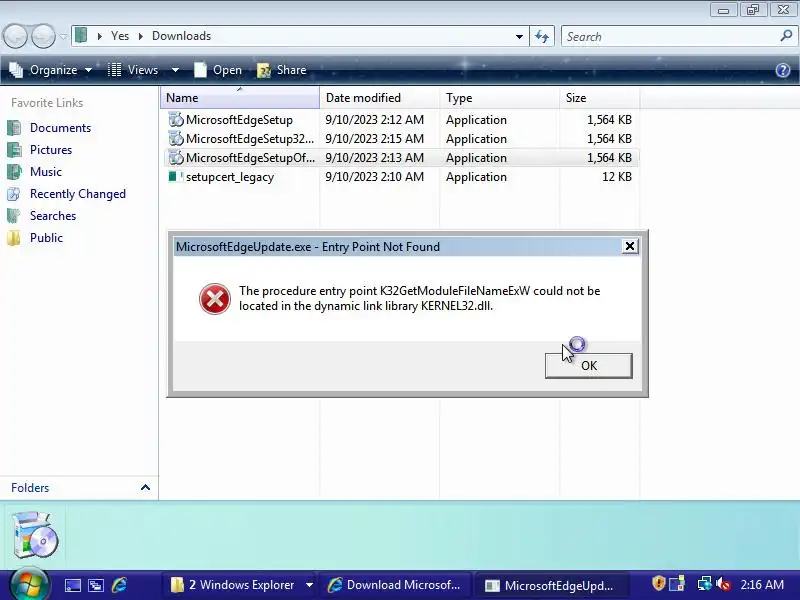Image resolution: width=800 pixels, height=600 pixels.
Task: Click the Refresh button beside address bar
Action: tap(542, 36)
